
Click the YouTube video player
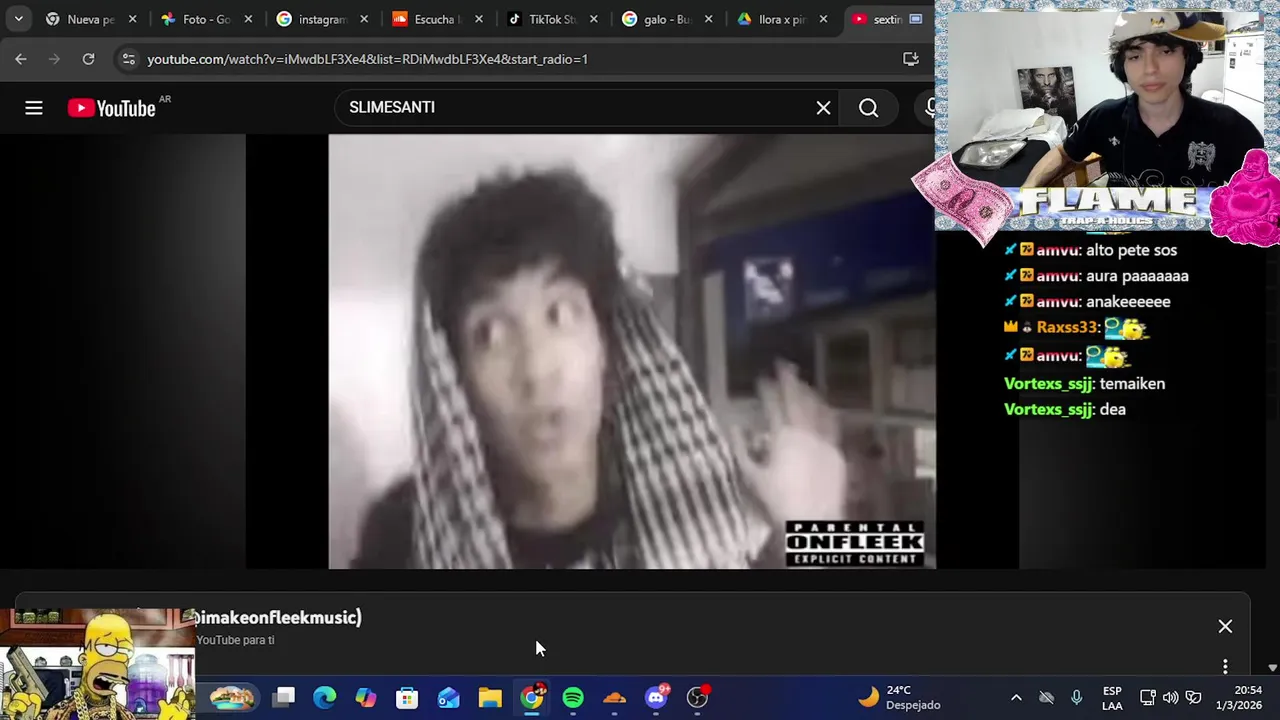pyautogui.click(x=632, y=352)
